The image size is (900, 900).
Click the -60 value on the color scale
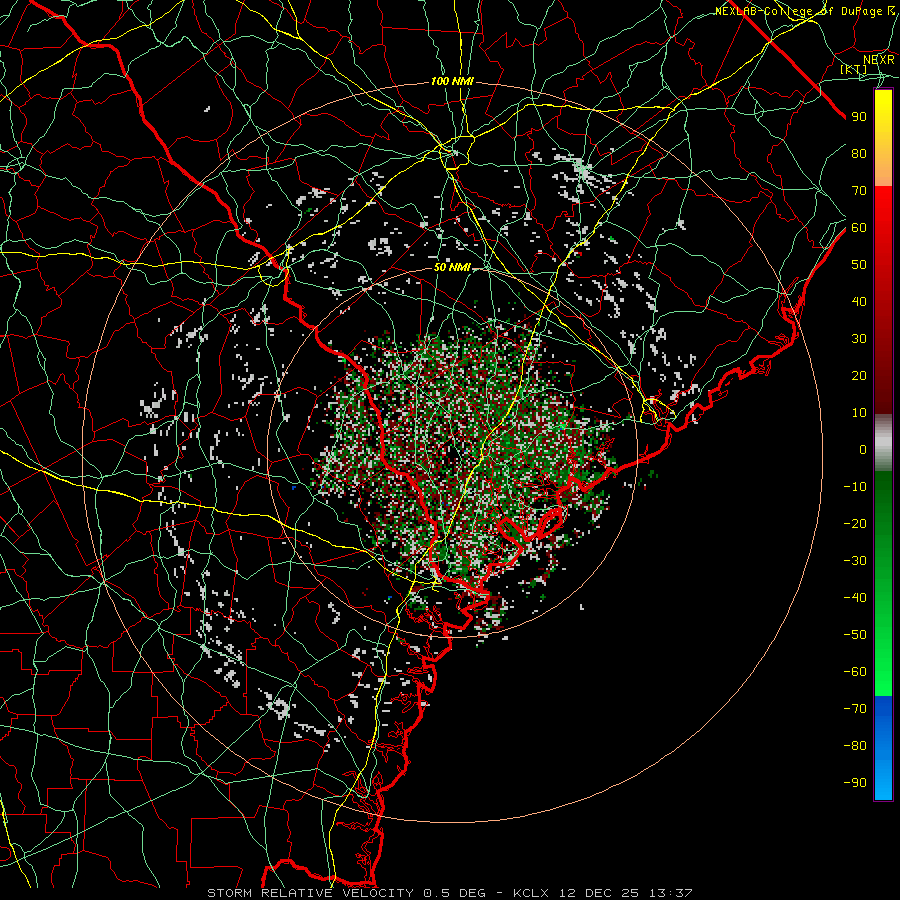[x=855, y=672]
